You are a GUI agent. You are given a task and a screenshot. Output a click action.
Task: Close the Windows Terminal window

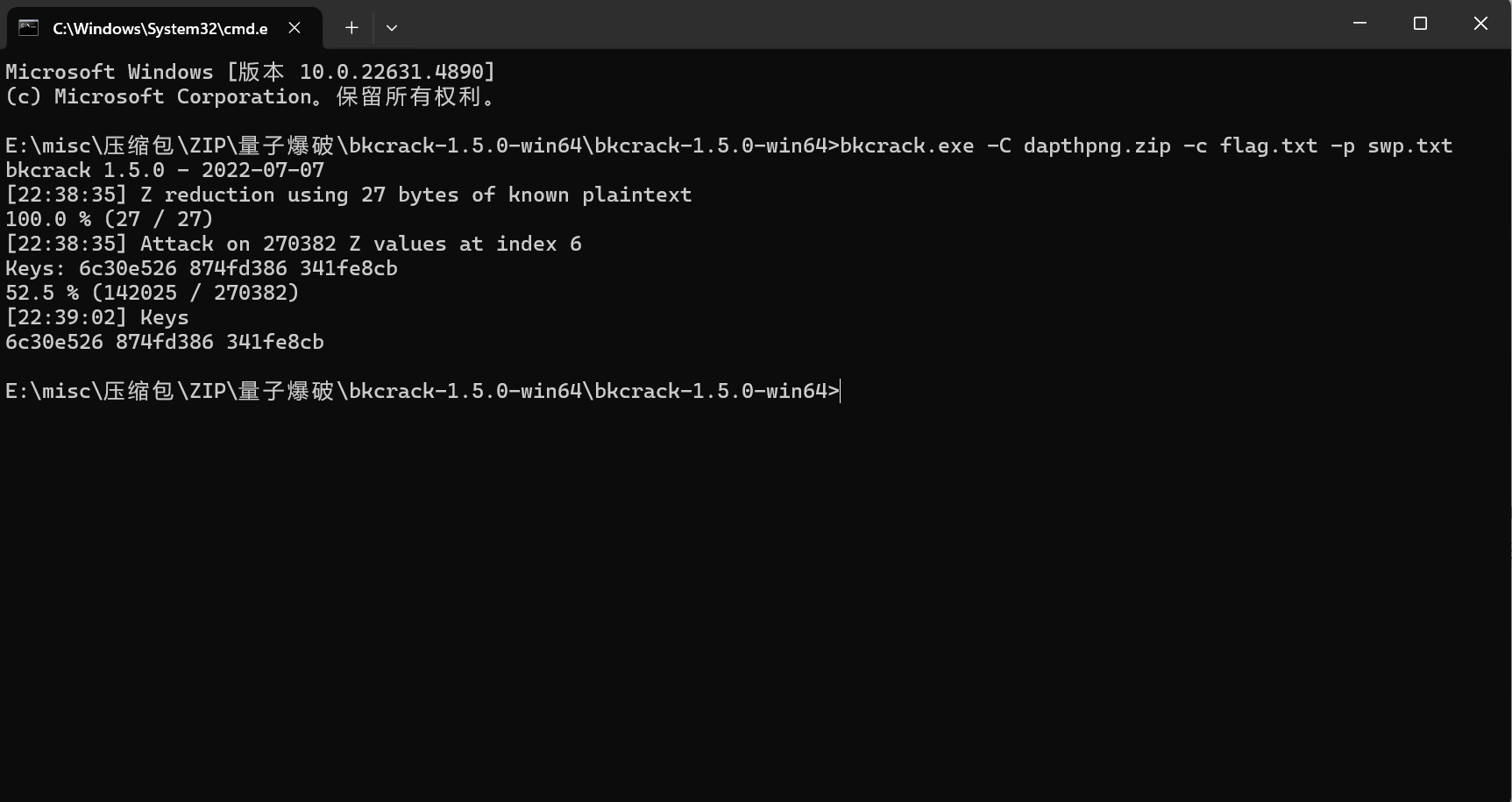(1480, 24)
